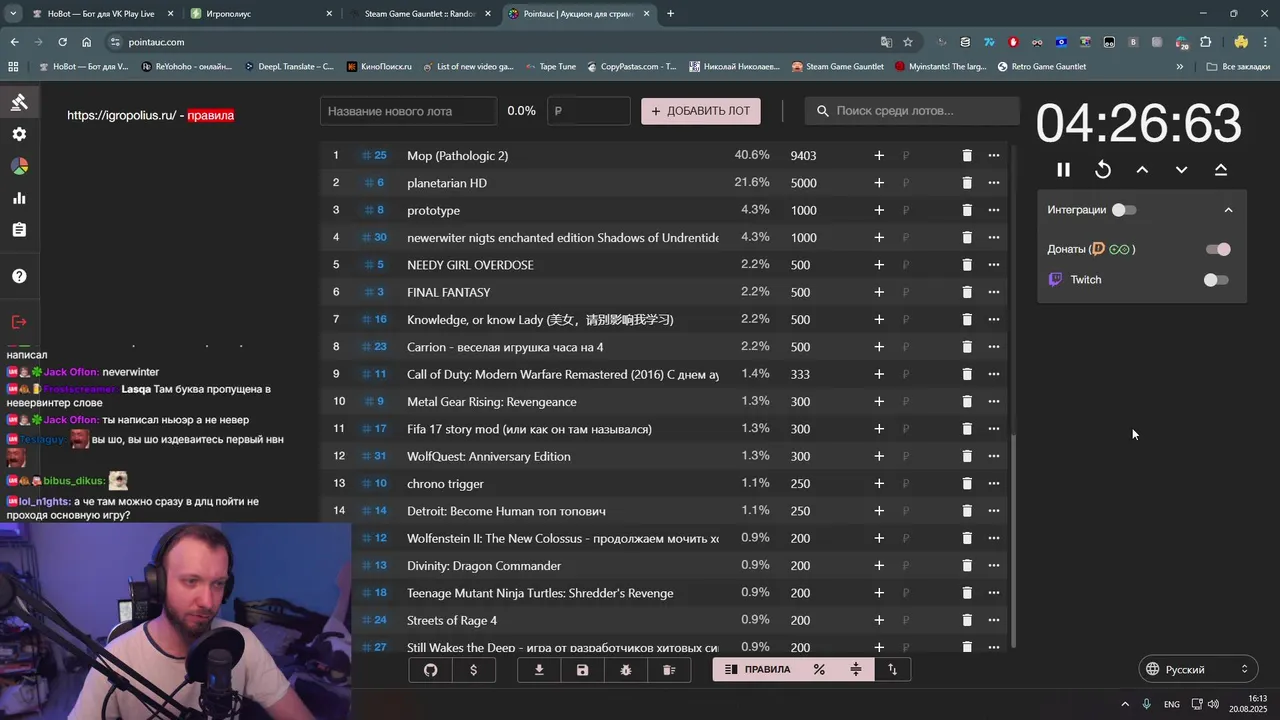Focus the new lot price field

(x=589, y=111)
